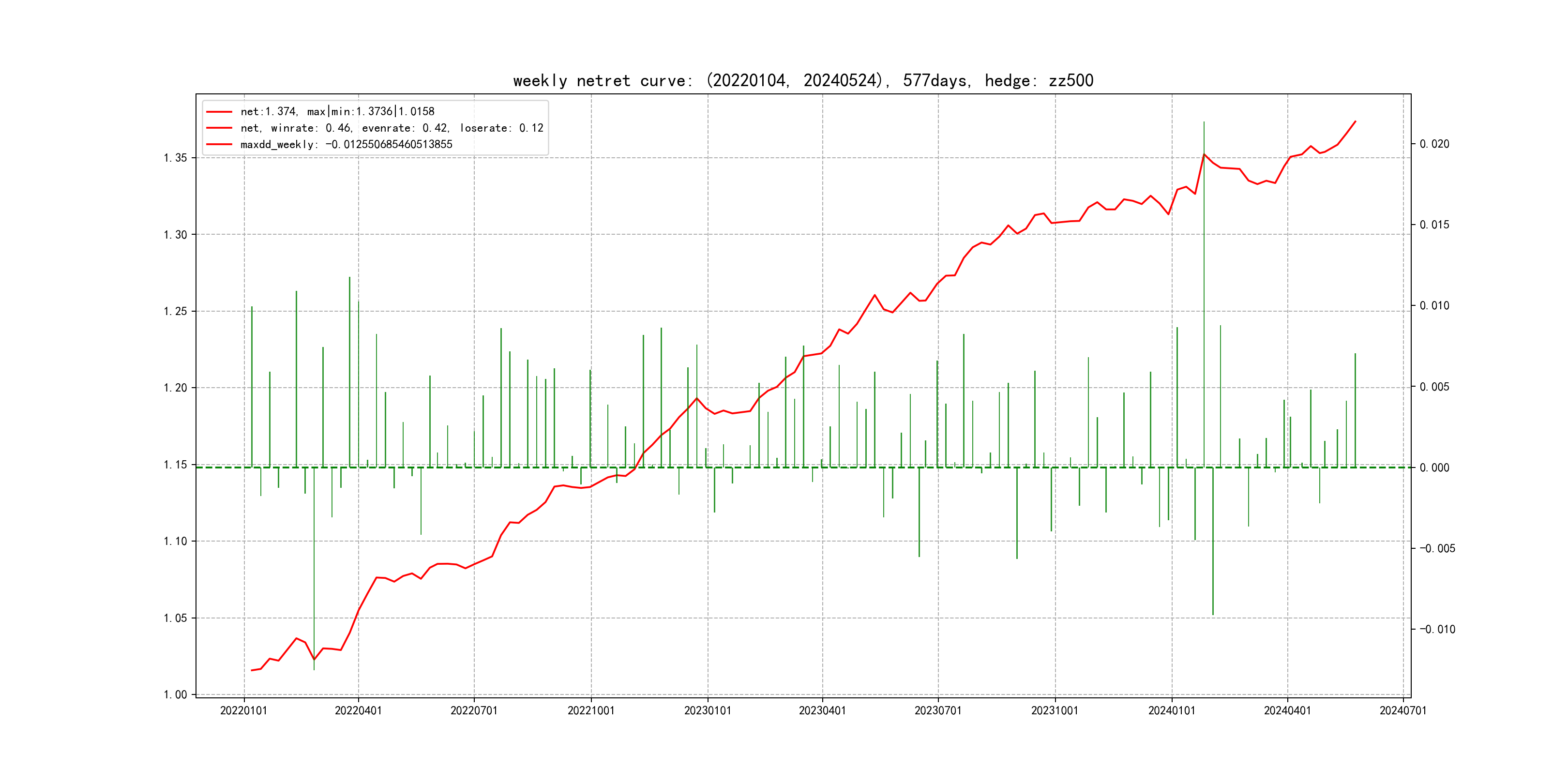Click the 0.000 right y-axis label
1568x784 pixels.
point(1434,467)
